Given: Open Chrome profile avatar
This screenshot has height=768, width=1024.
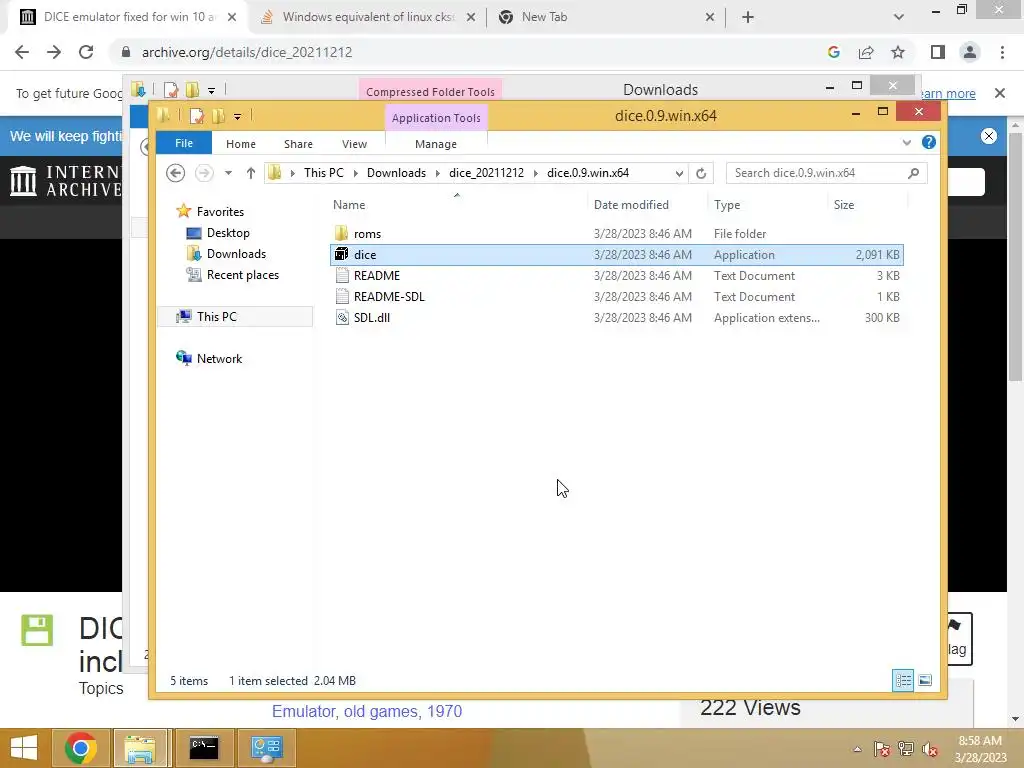Looking at the screenshot, I should [970, 52].
